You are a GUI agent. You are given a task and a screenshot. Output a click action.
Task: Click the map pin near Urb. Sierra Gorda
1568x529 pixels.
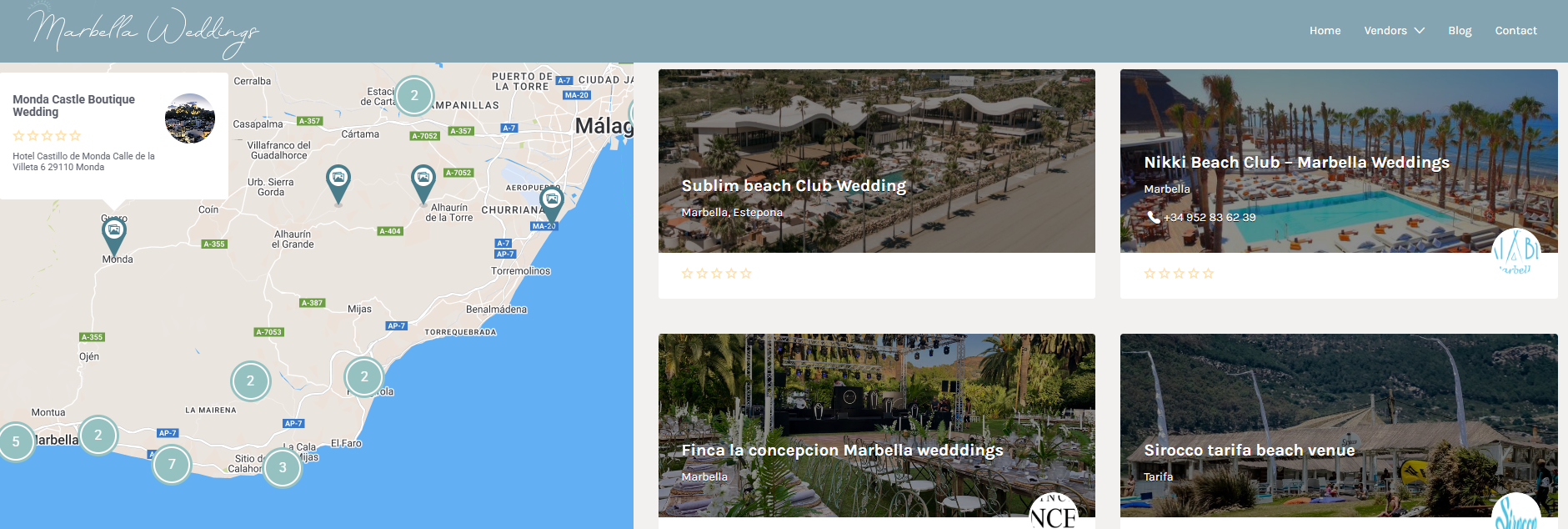tap(338, 184)
